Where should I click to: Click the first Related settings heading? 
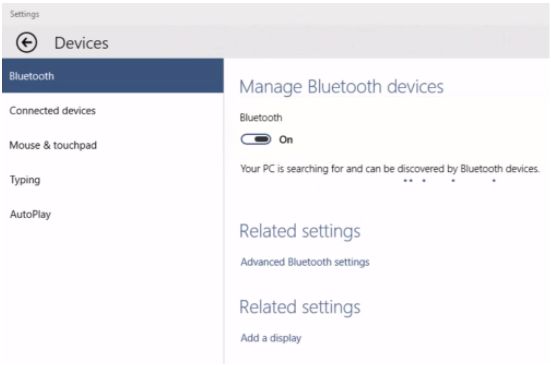pyautogui.click(x=300, y=232)
